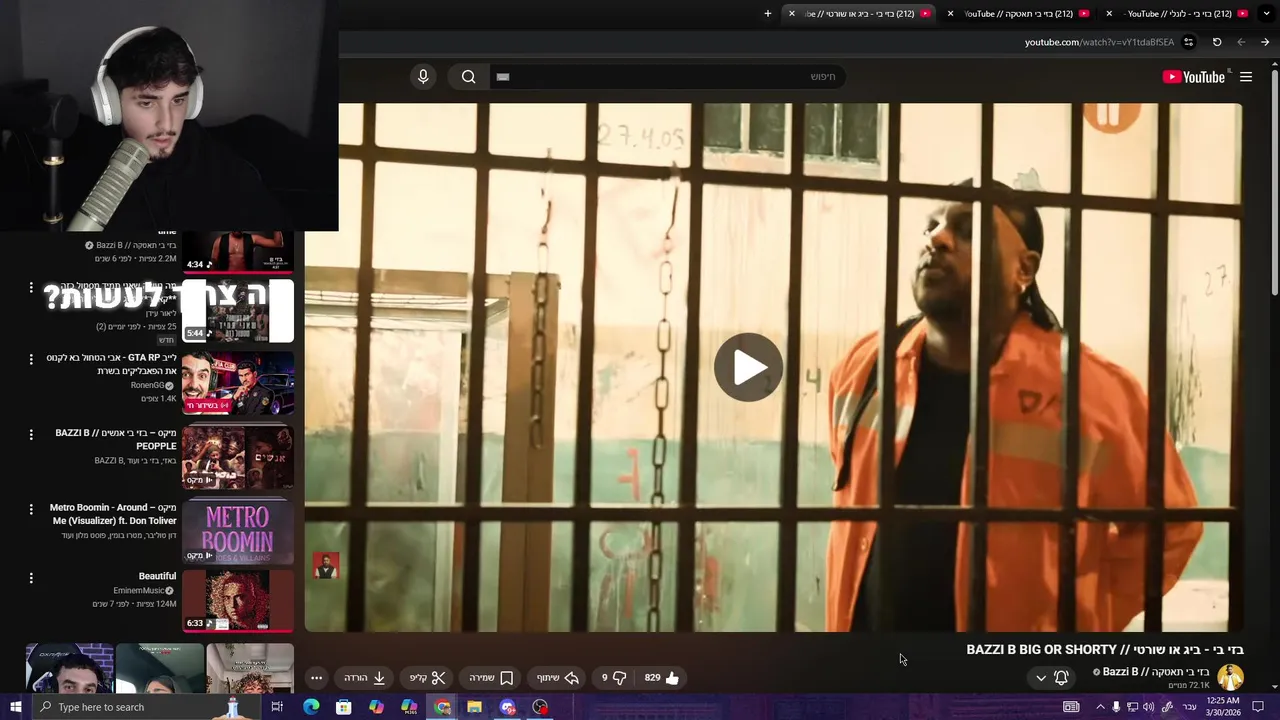Start voice search with microphone icon
The image size is (1280, 720).
click(x=423, y=77)
